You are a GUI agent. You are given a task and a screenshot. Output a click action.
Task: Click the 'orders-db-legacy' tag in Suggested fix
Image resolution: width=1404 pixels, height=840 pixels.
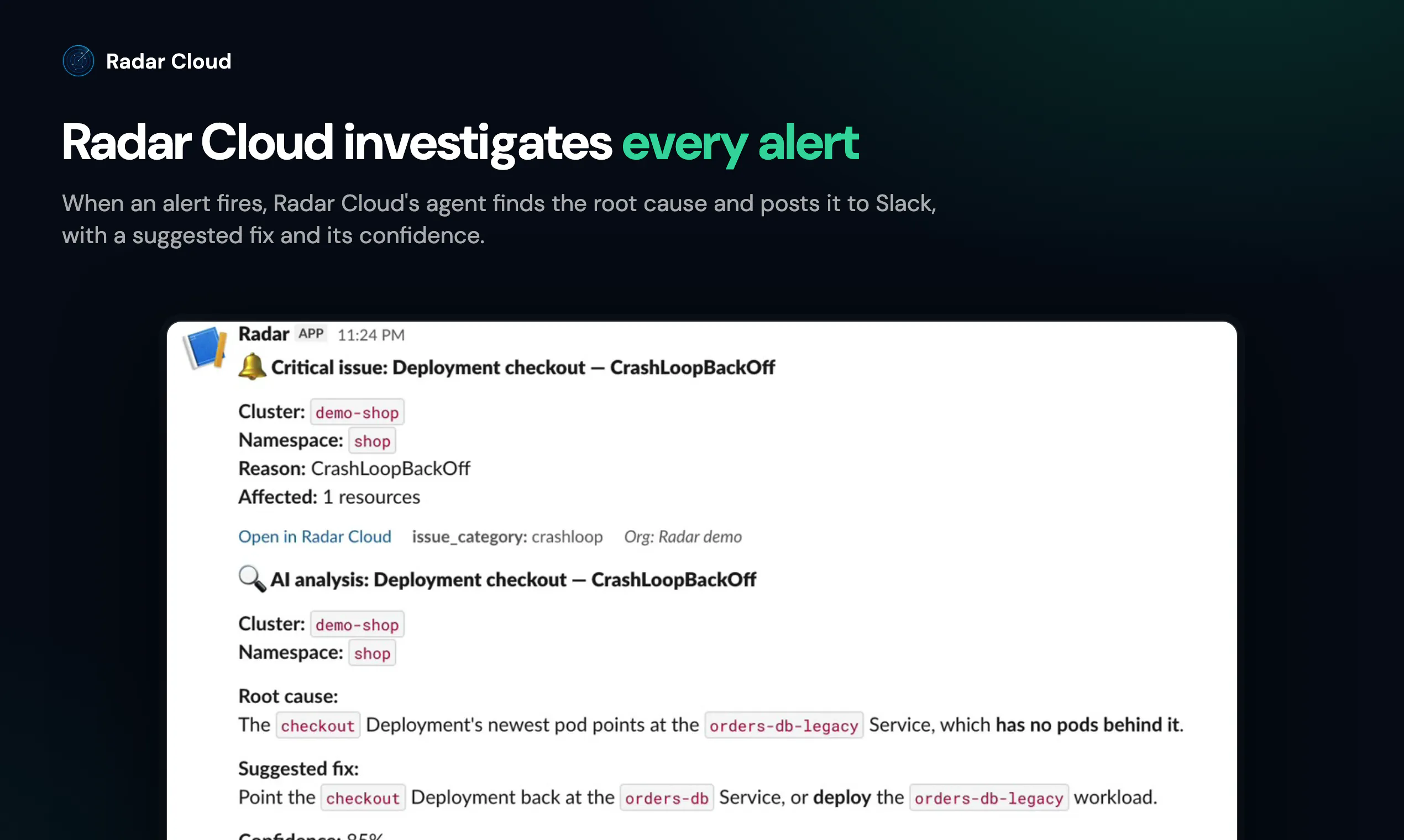click(x=988, y=797)
